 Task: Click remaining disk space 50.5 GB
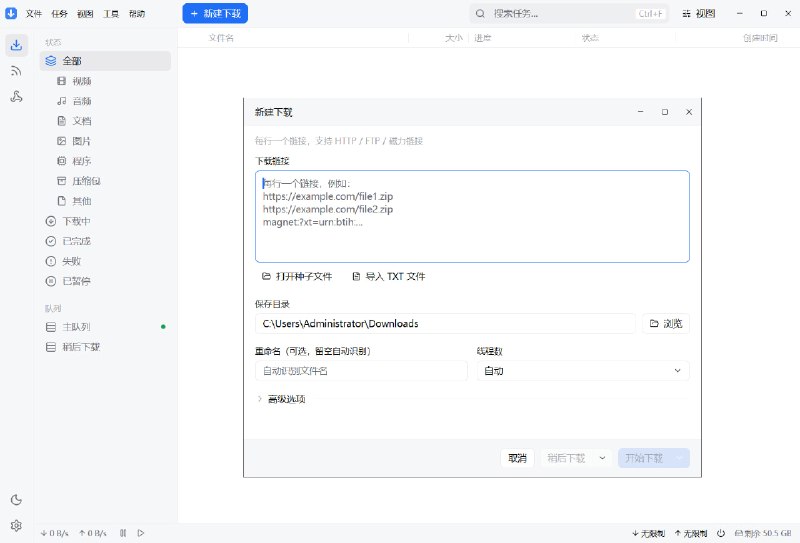pyautogui.click(x=763, y=533)
